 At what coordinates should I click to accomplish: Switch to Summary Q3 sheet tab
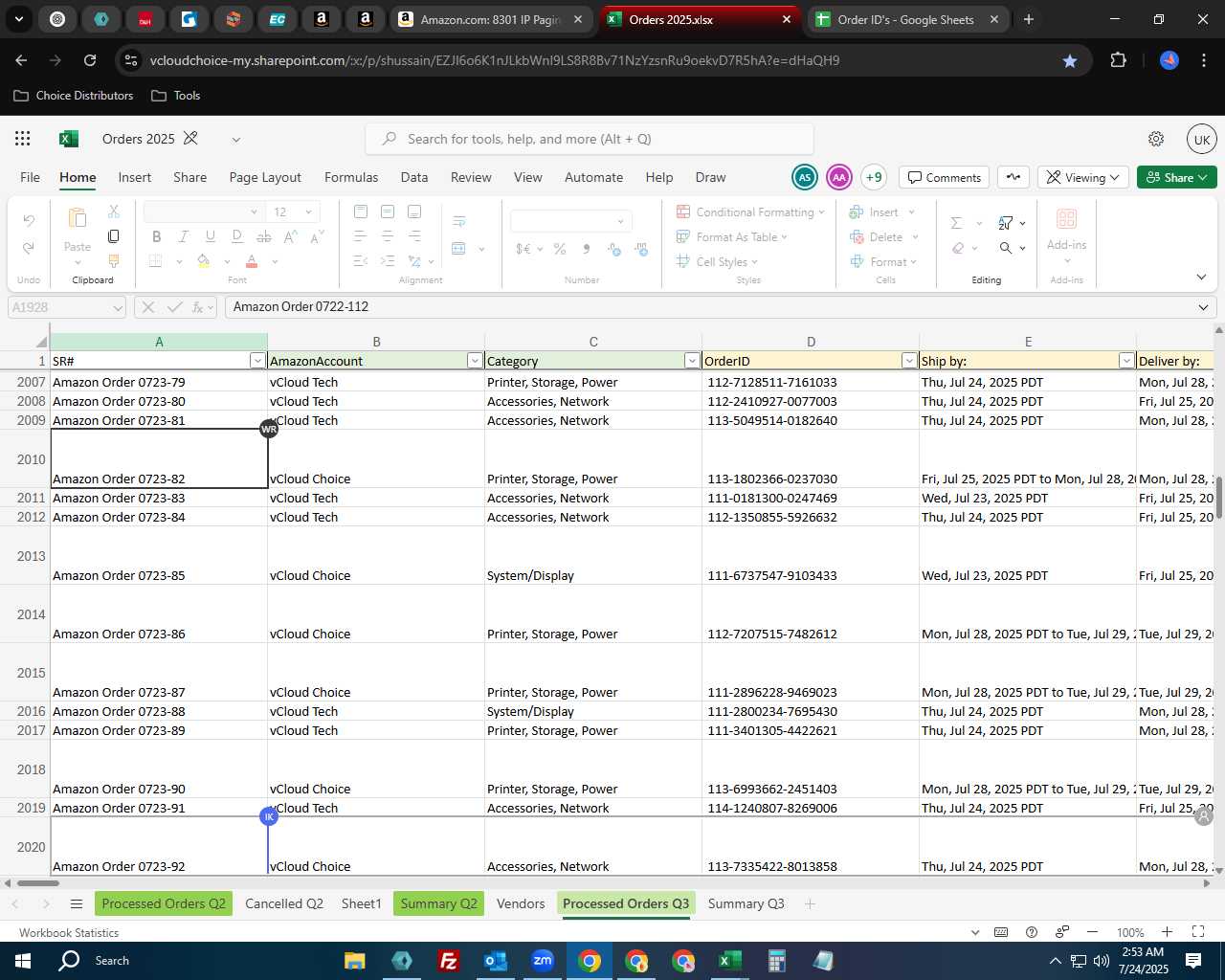click(x=746, y=903)
